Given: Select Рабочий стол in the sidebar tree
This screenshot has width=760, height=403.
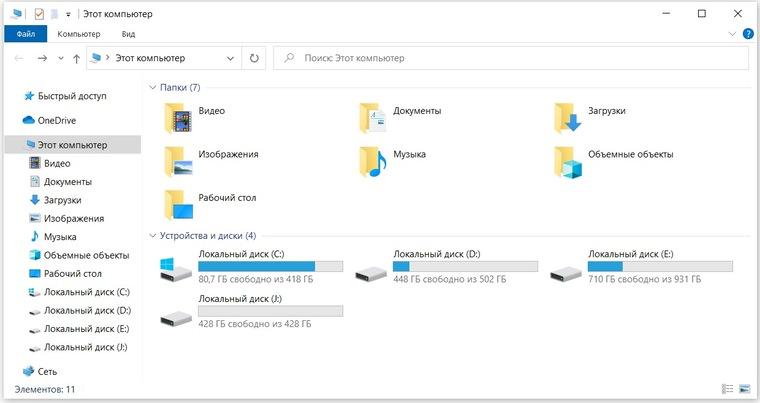Looking at the screenshot, I should click(73, 274).
